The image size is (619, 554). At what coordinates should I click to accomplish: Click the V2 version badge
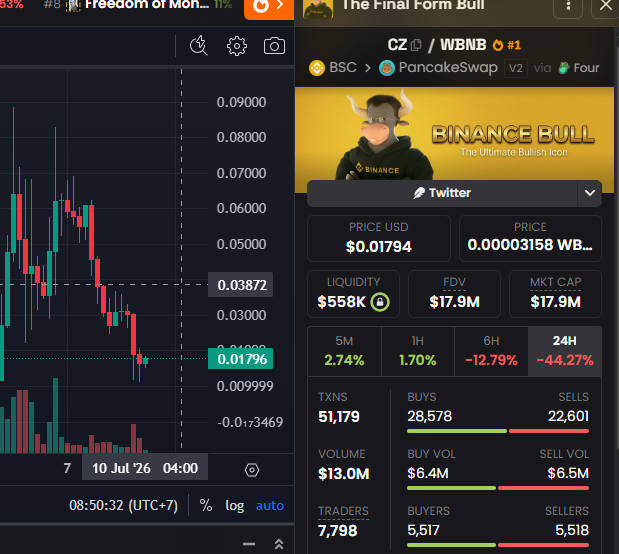coord(516,68)
